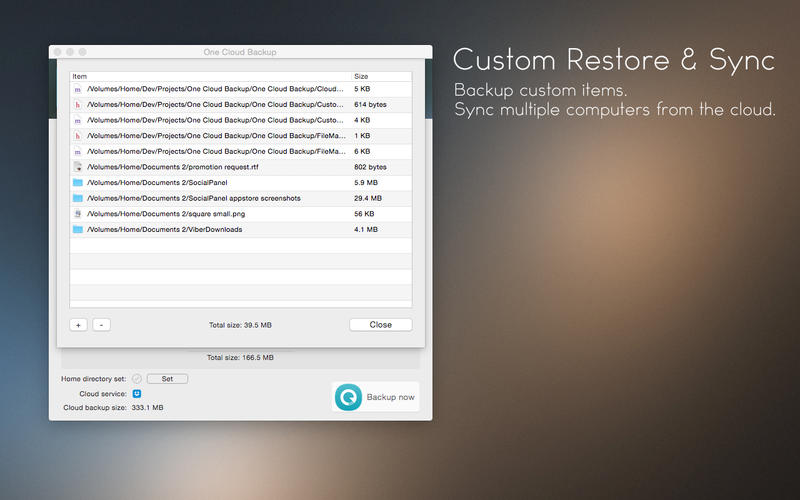Image resolution: width=800 pixels, height=500 pixels.
Task: Remove the selected item with the - button
Action: coord(102,325)
